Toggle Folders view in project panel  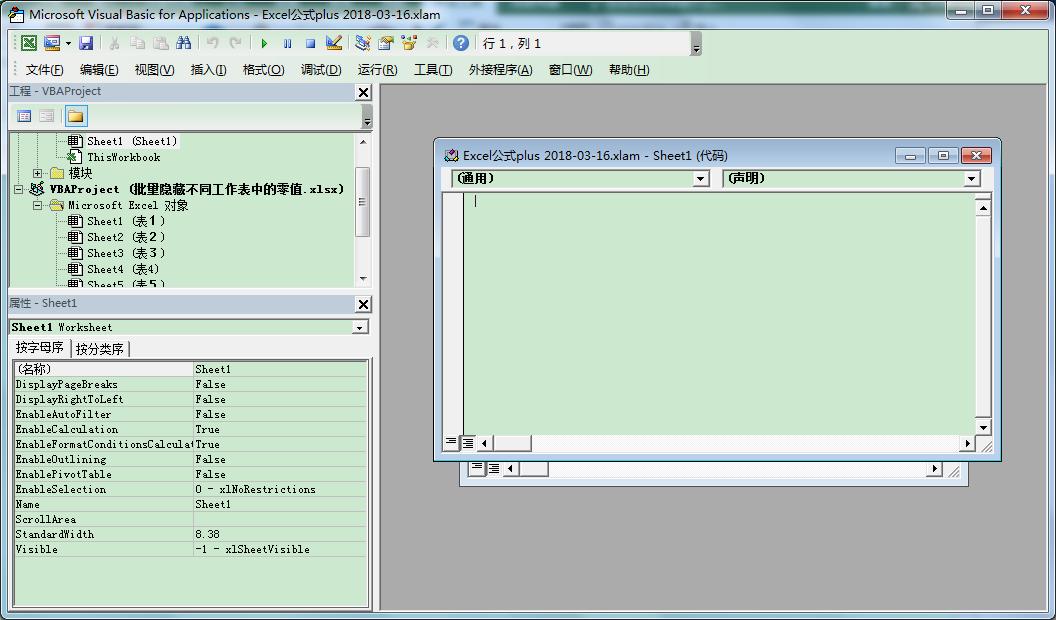pyautogui.click(x=76, y=116)
